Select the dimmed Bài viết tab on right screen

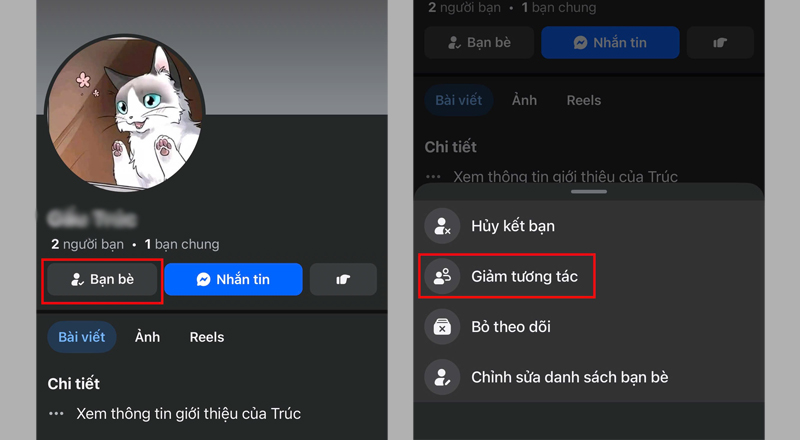[x=459, y=100]
